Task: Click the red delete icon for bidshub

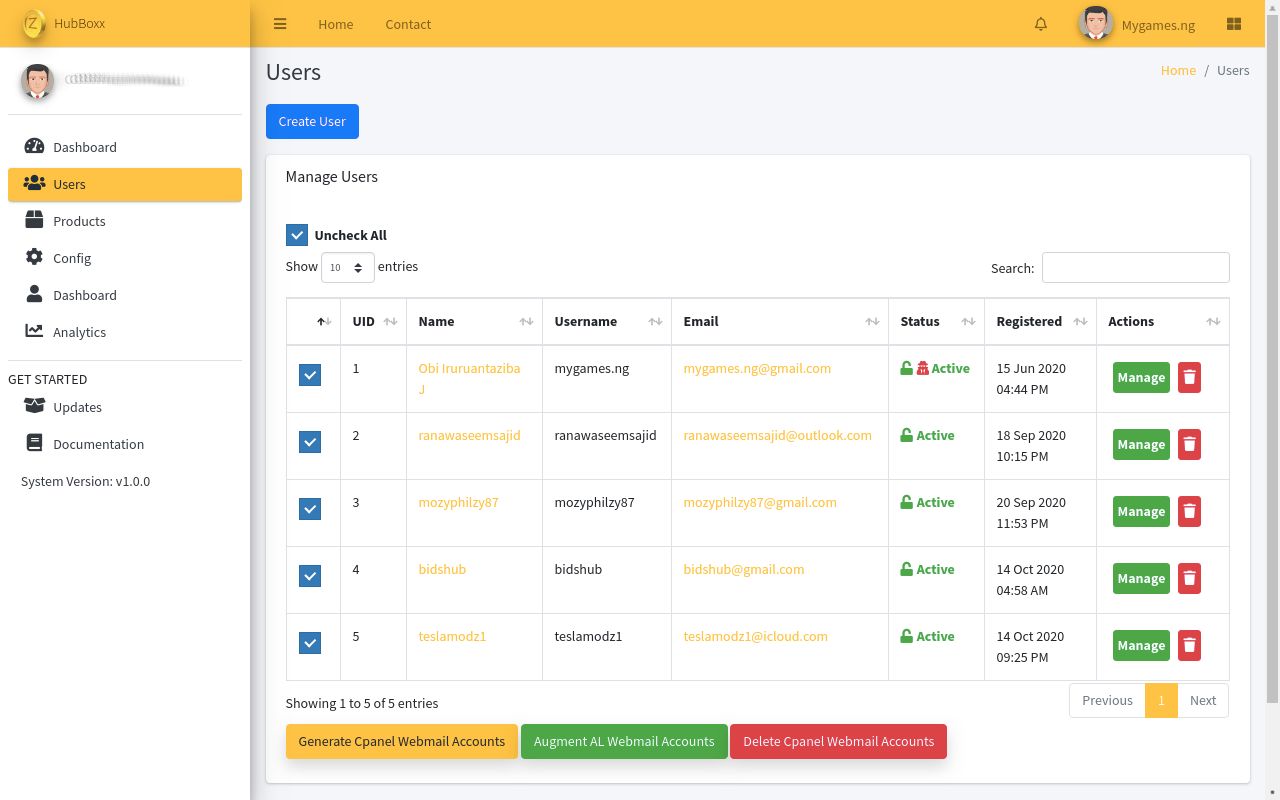Action: 1189,578
